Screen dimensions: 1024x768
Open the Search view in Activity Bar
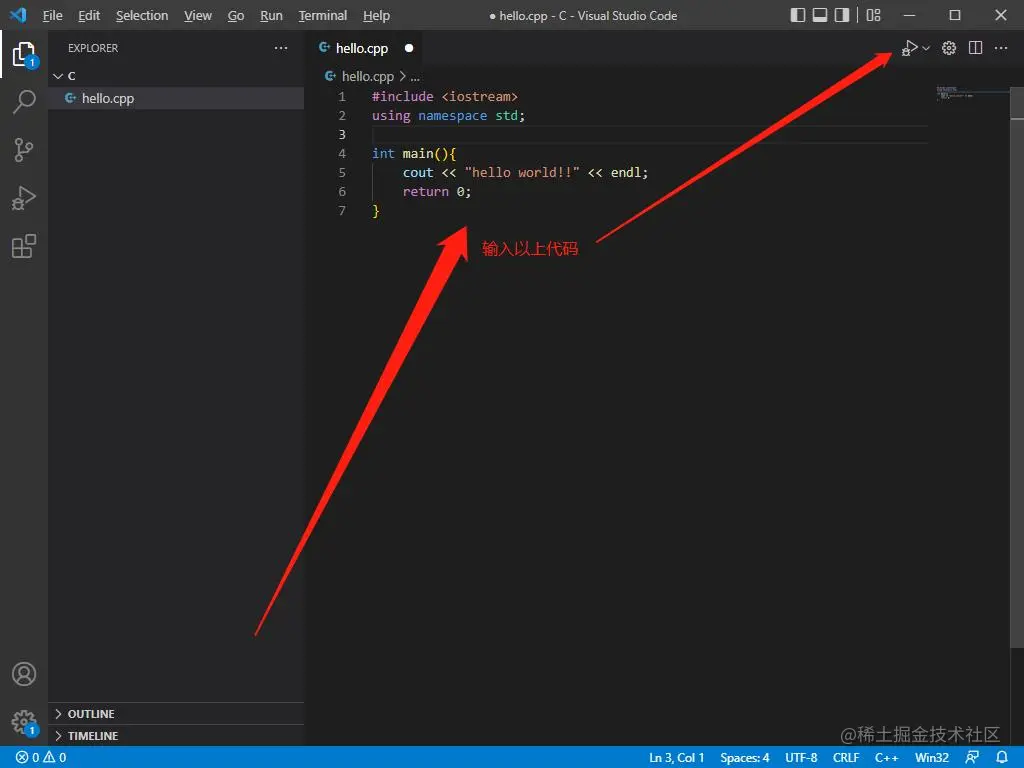(x=24, y=101)
